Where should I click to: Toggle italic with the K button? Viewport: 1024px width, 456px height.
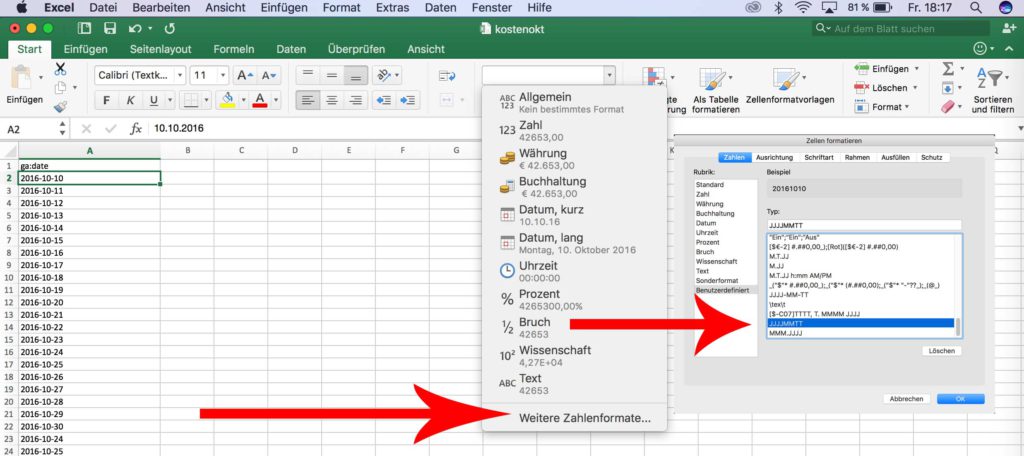coord(130,100)
